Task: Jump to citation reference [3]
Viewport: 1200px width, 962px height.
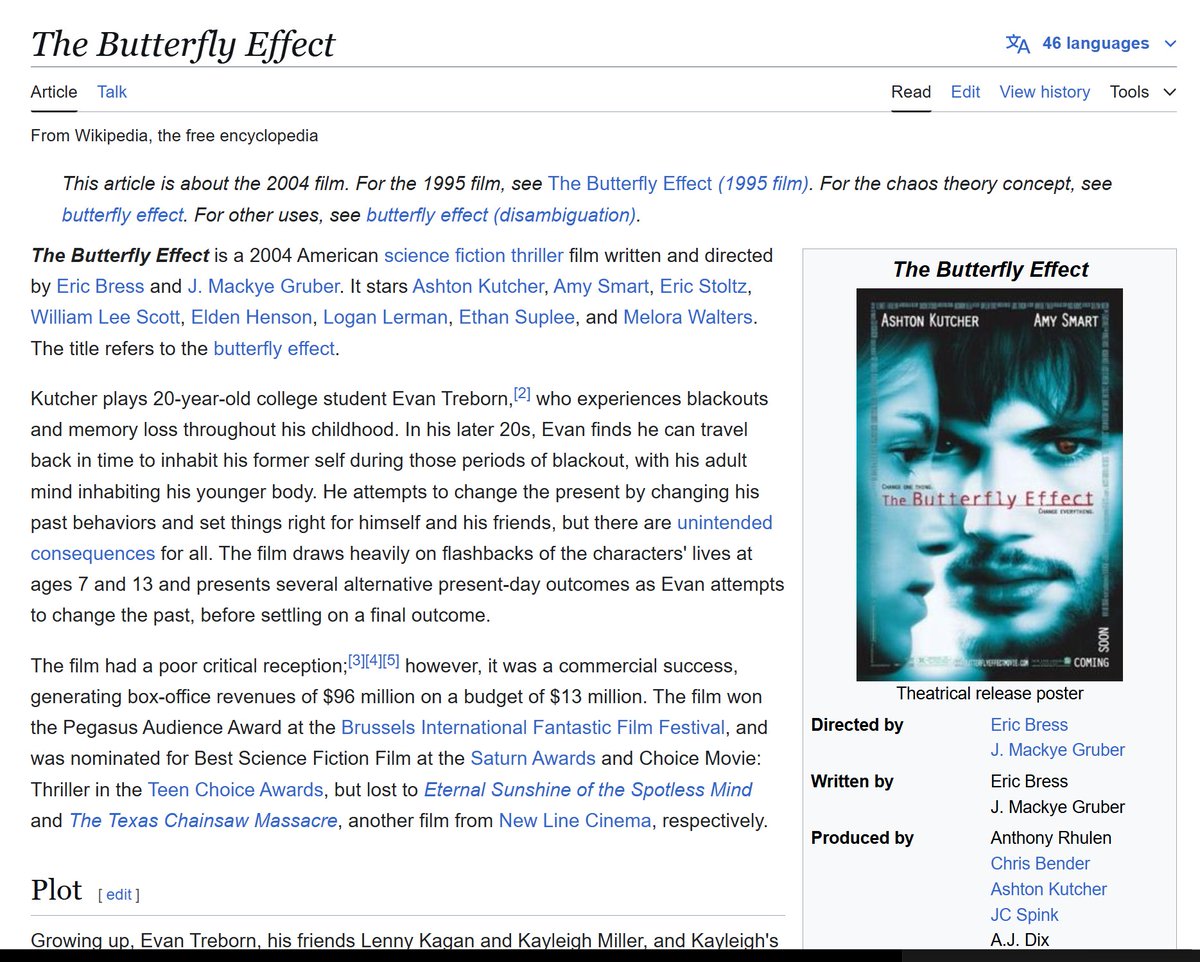Action: (355, 661)
